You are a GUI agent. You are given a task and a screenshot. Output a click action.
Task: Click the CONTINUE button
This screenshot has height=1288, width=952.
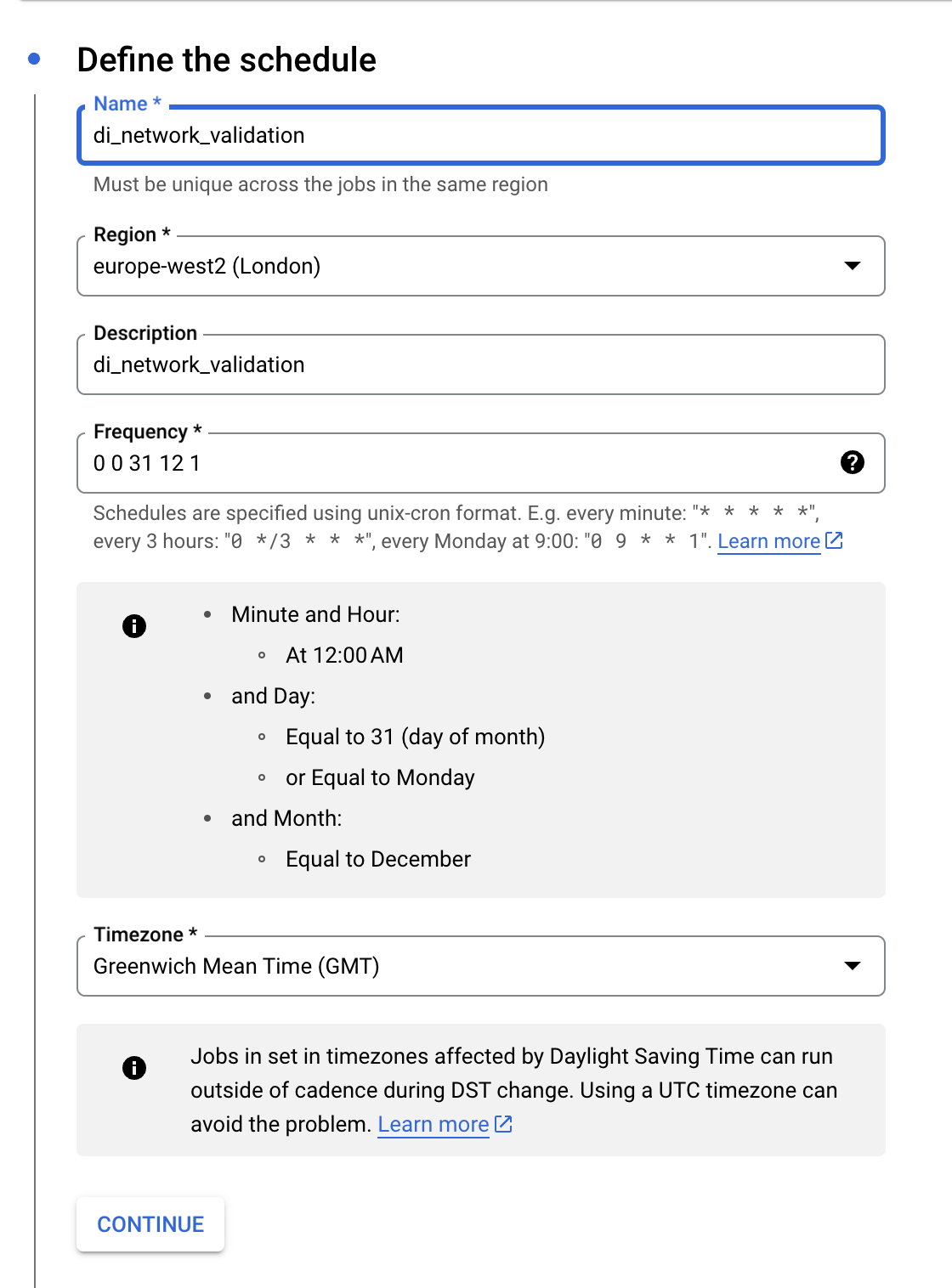(150, 1224)
